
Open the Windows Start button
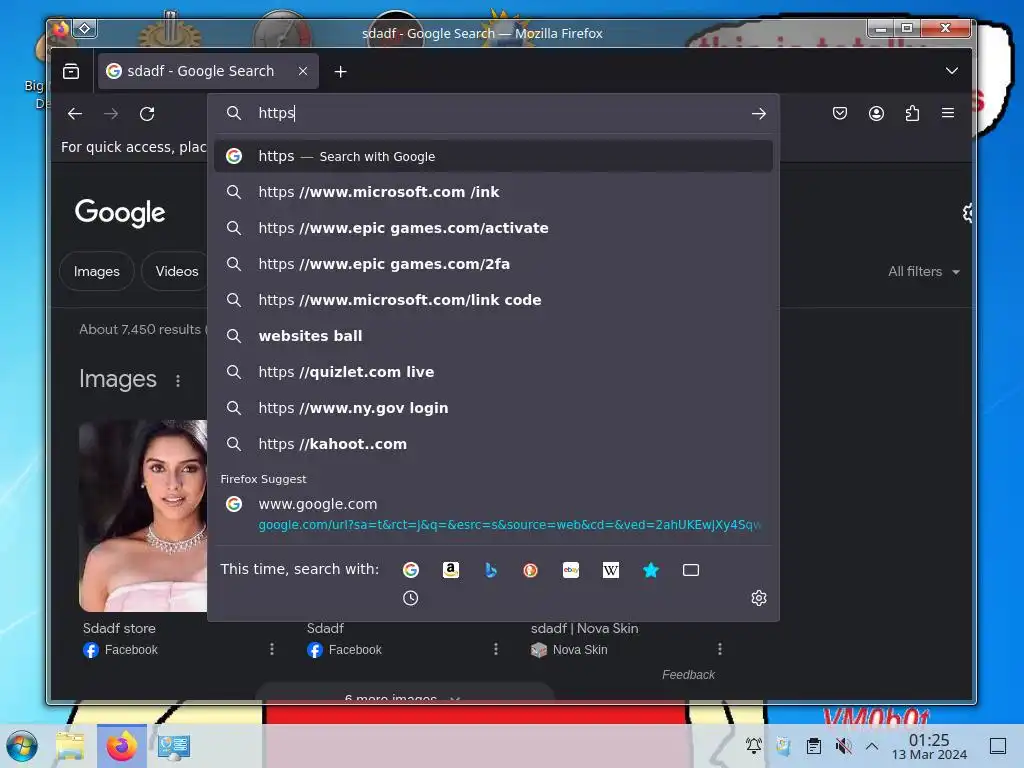[x=22, y=746]
